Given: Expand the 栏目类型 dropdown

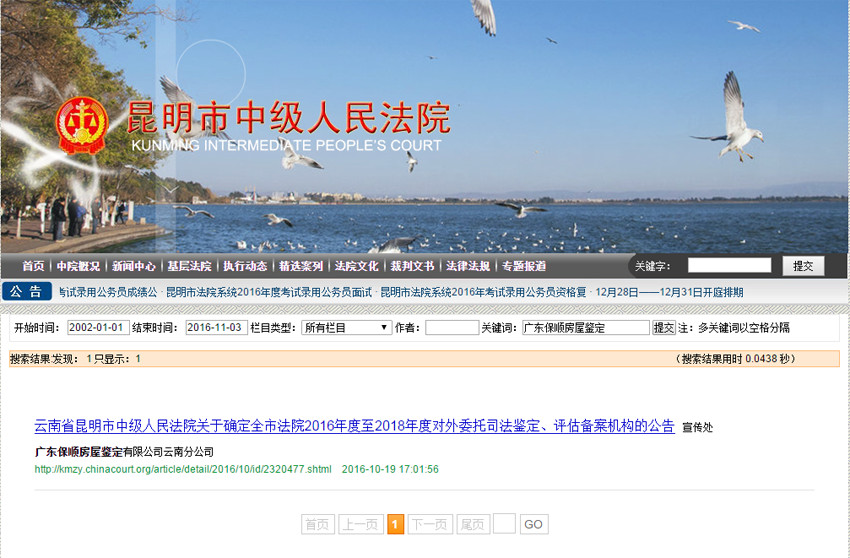Looking at the screenshot, I should 346,327.
